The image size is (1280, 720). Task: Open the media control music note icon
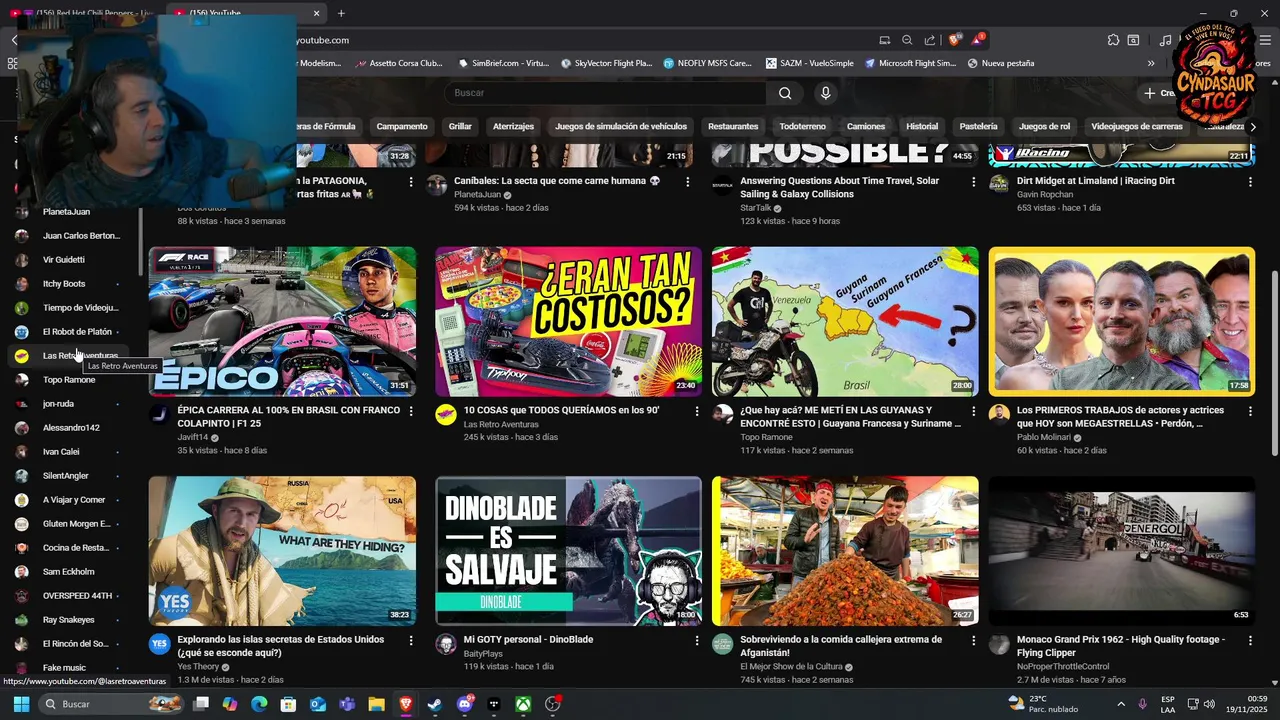(1165, 40)
